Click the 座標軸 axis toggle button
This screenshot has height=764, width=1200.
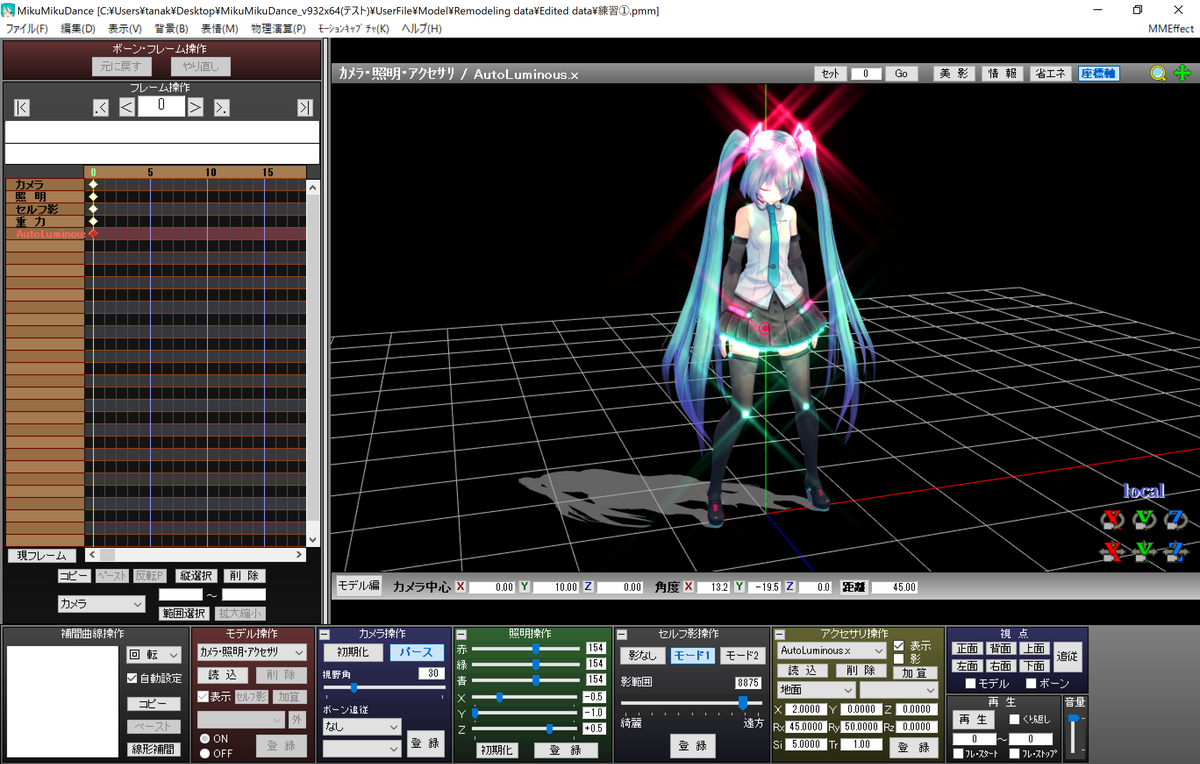tap(1099, 74)
